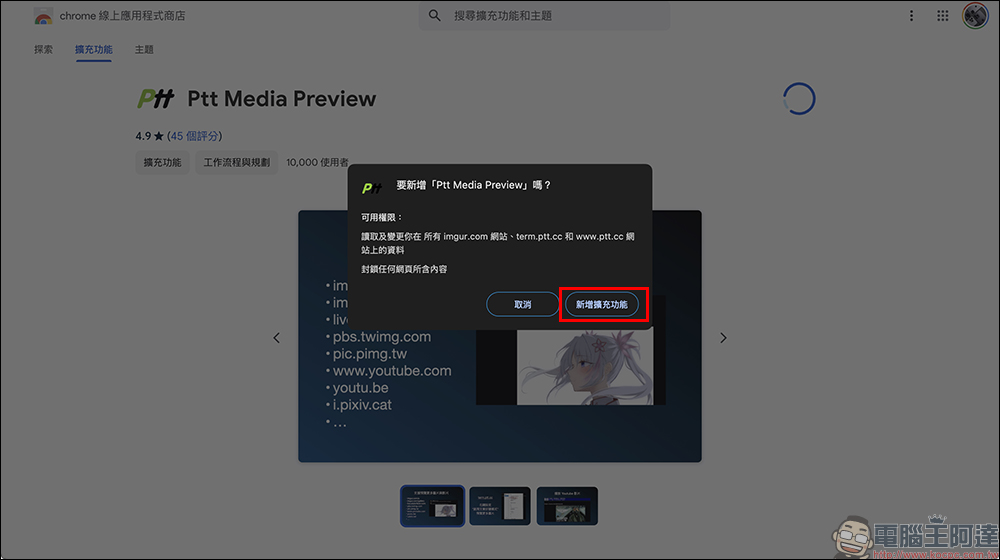Click the Ptt logo beside extension title
The width and height of the screenshot is (1000, 560).
pos(155,99)
